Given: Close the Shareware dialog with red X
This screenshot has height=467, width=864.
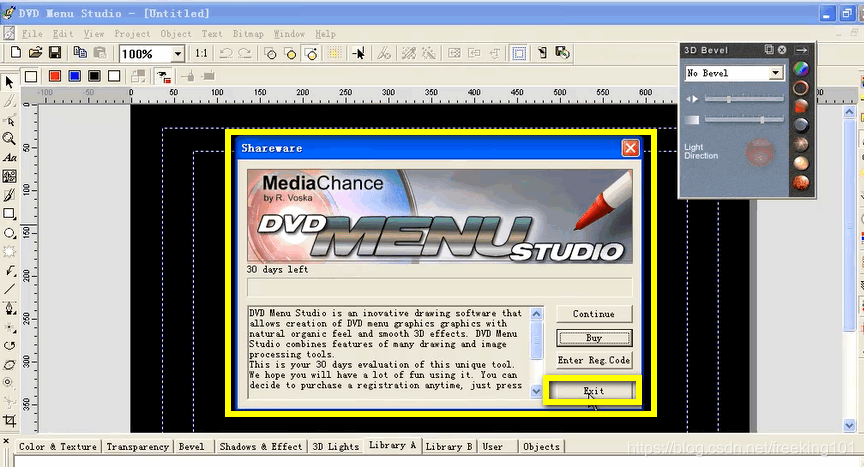Looking at the screenshot, I should 630,148.
